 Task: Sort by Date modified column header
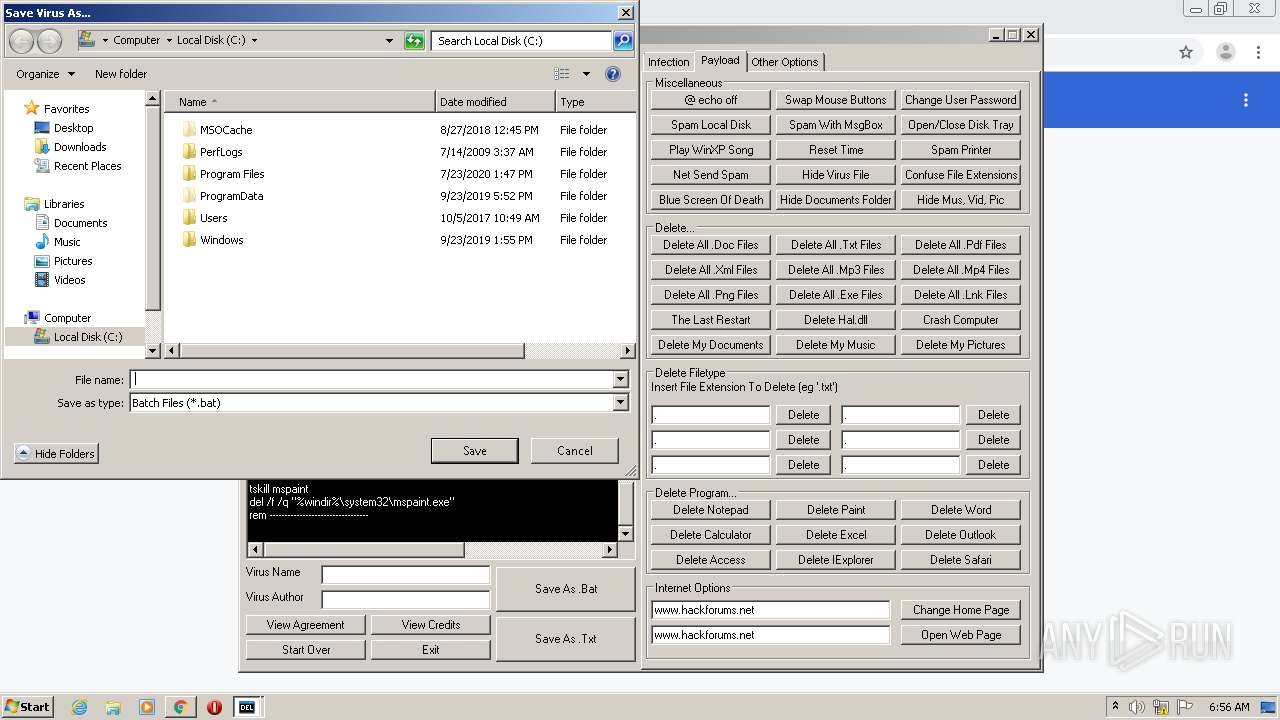click(x=496, y=102)
